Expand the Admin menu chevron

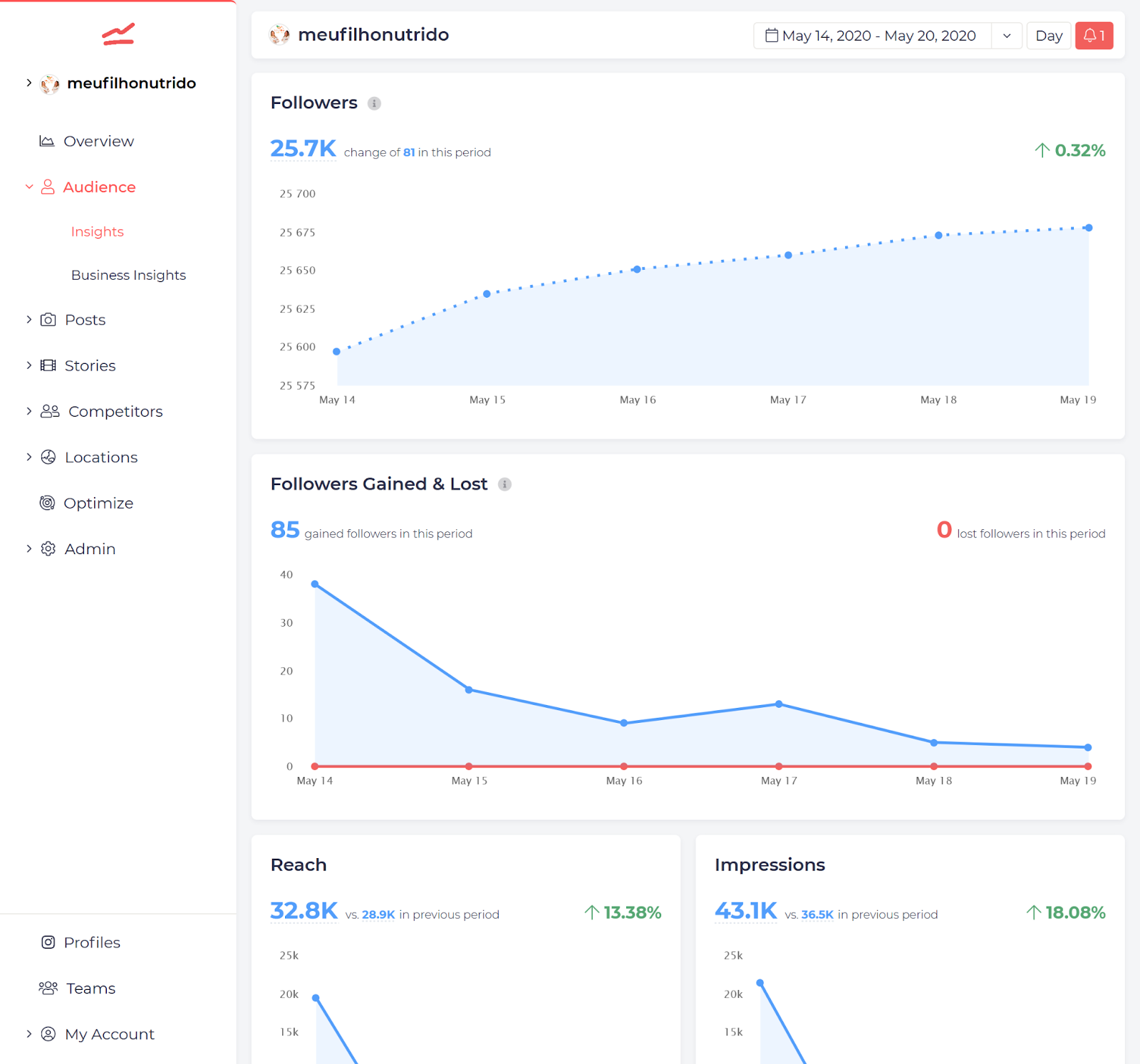(29, 548)
